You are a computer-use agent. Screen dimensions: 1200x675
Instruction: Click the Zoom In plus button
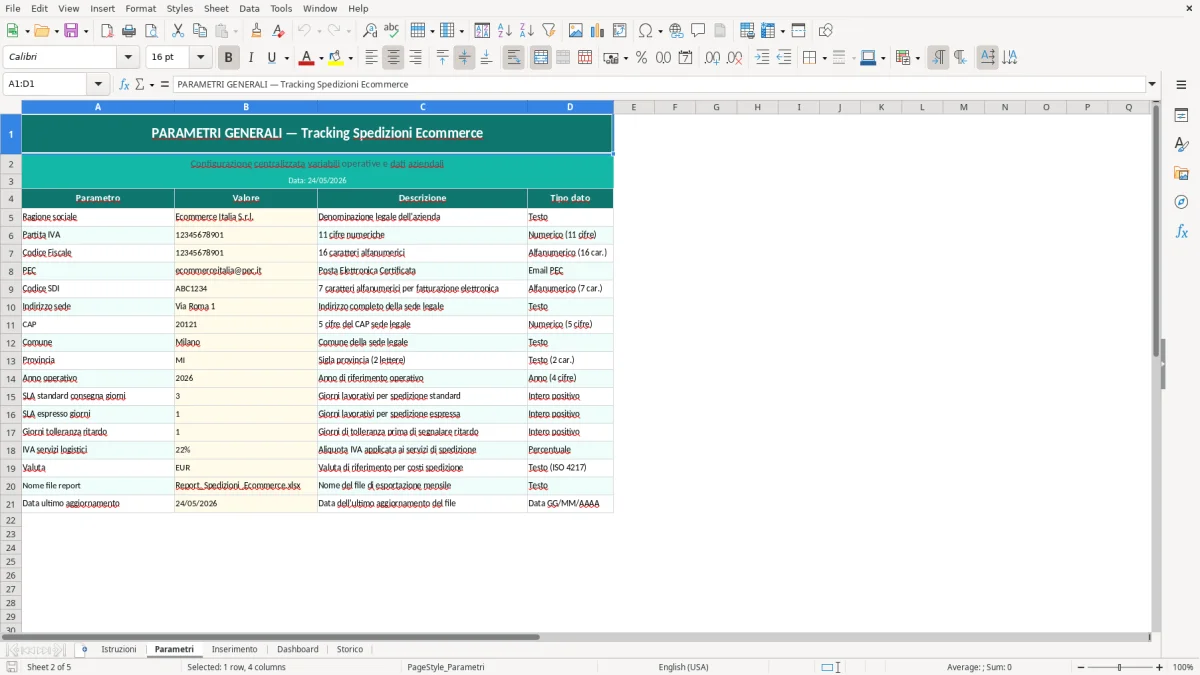[1160, 667]
